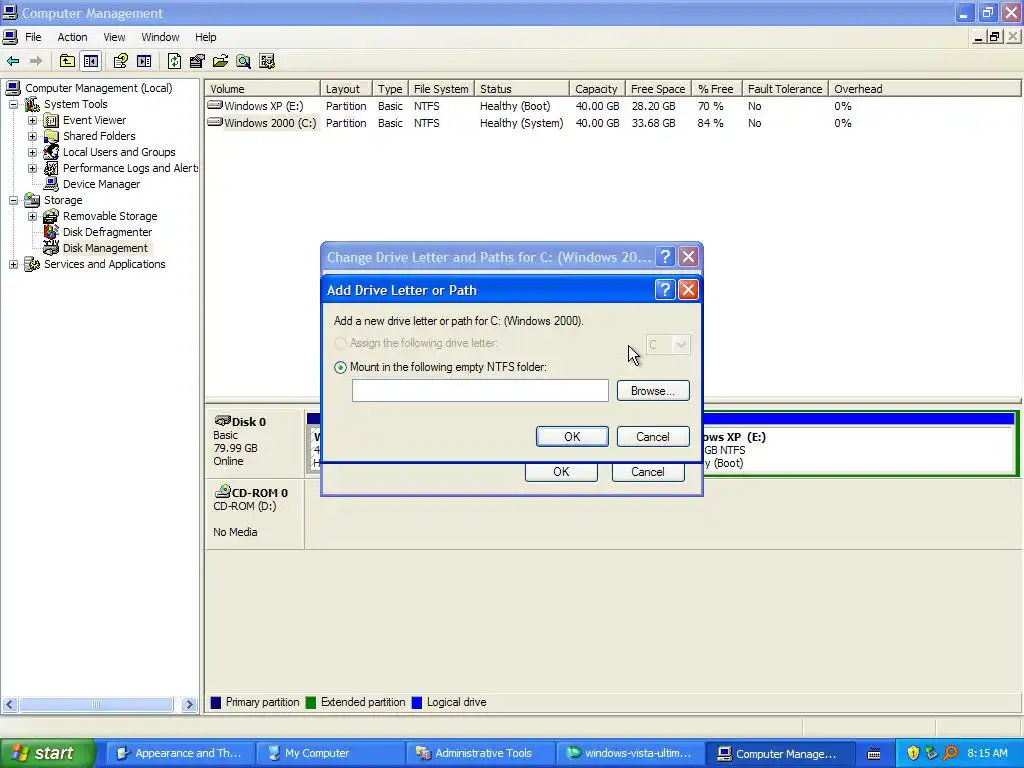Open the View menu
Image resolution: width=1024 pixels, height=768 pixels.
[x=114, y=37]
